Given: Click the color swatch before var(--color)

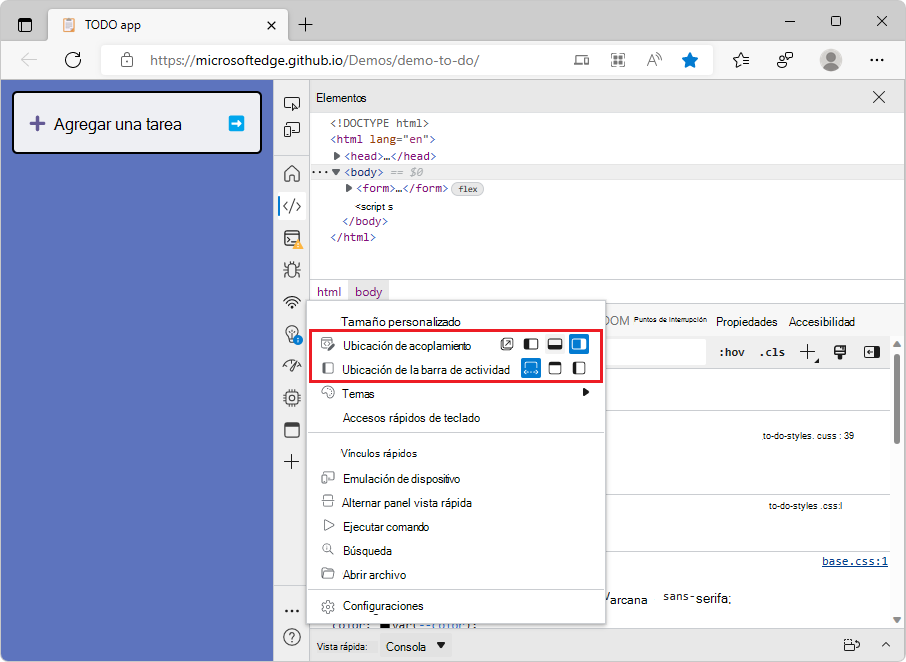Looking at the screenshot, I should point(384,626).
